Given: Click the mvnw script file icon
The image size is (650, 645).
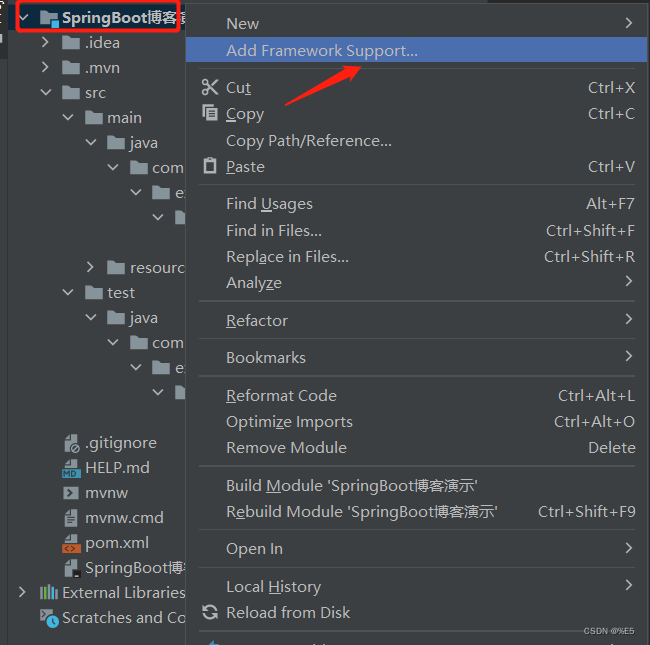Looking at the screenshot, I should [70, 493].
